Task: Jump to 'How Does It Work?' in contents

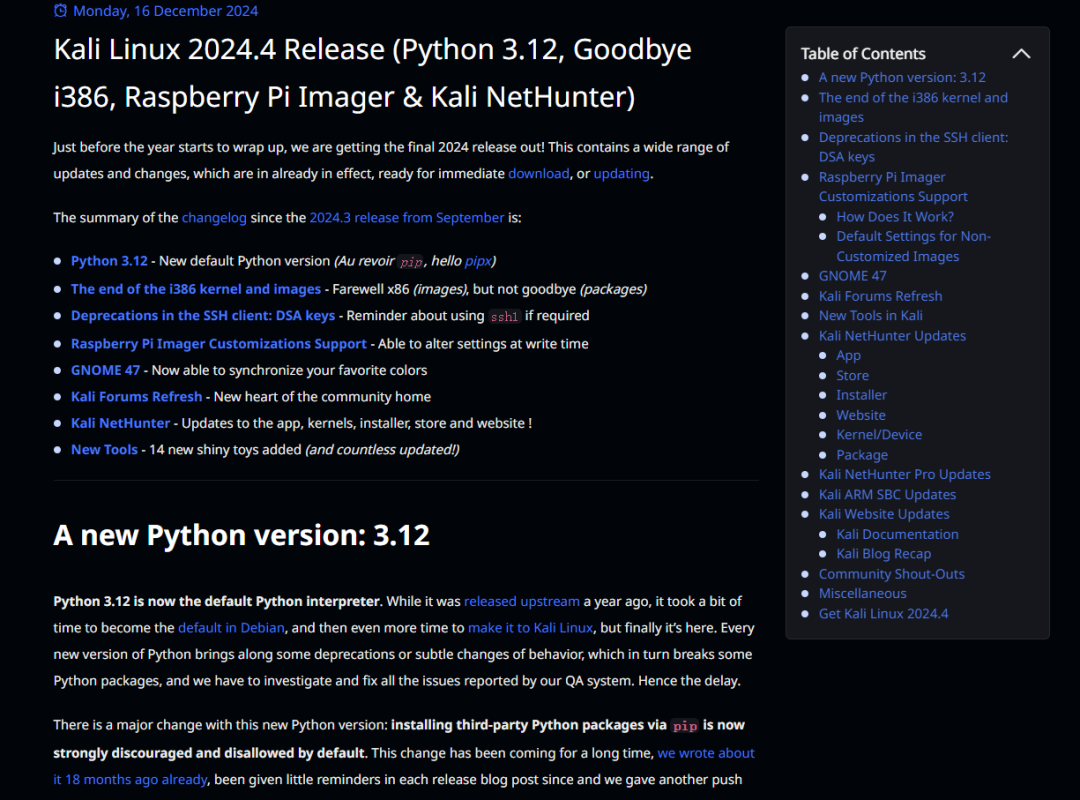Action: coord(895,217)
